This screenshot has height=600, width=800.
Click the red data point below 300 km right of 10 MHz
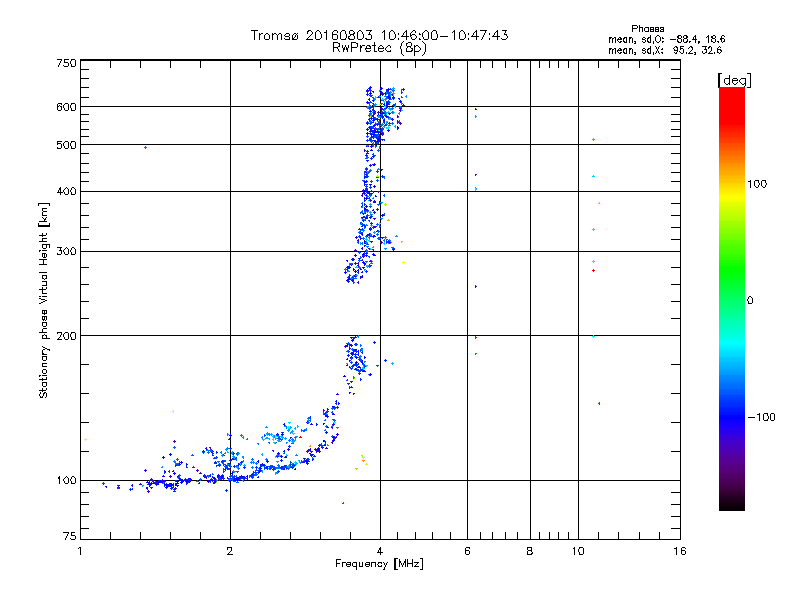593,270
